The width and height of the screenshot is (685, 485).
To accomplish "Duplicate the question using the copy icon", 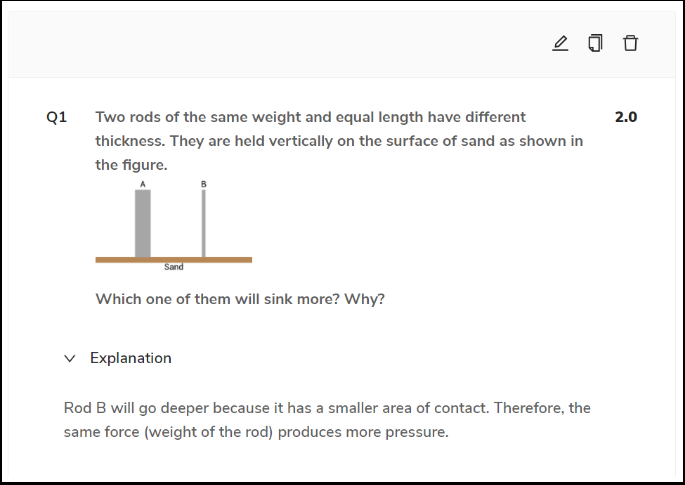I will pos(595,43).
